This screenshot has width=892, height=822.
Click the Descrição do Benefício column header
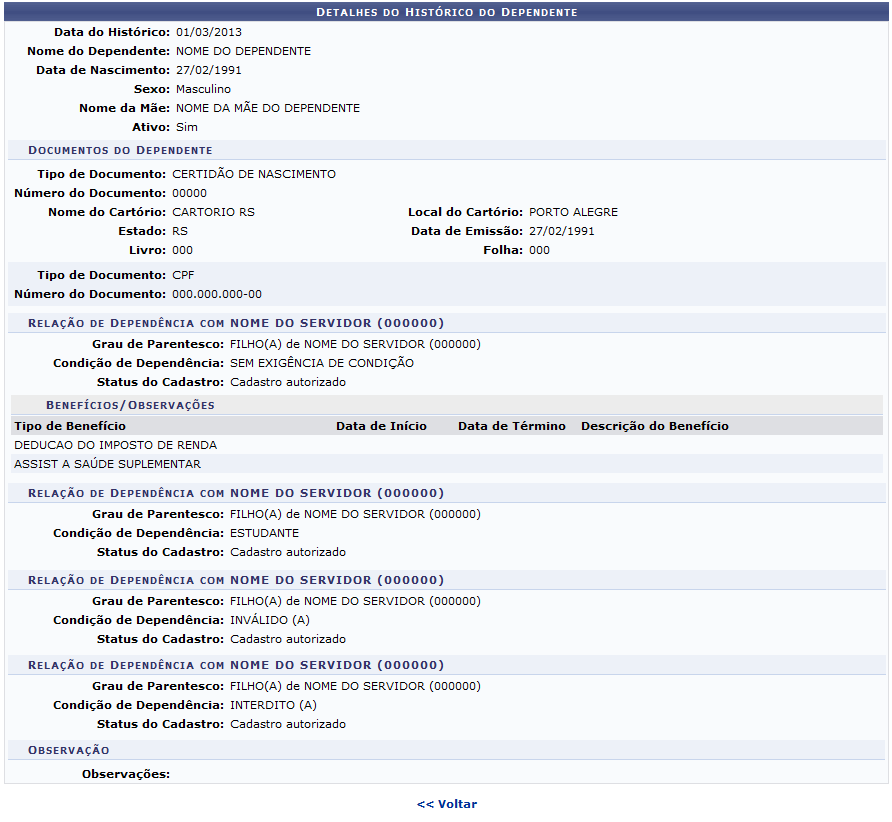(654, 426)
